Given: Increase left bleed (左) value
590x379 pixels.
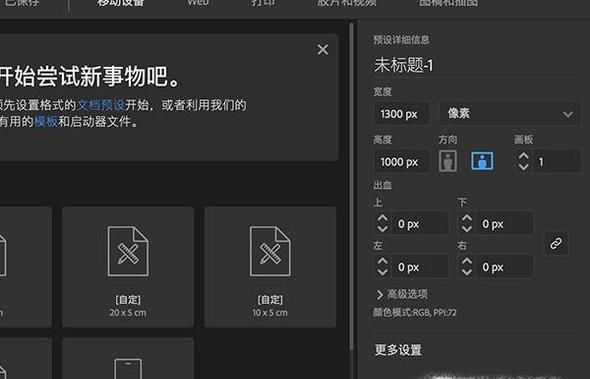Looking at the screenshot, I should point(382,262).
